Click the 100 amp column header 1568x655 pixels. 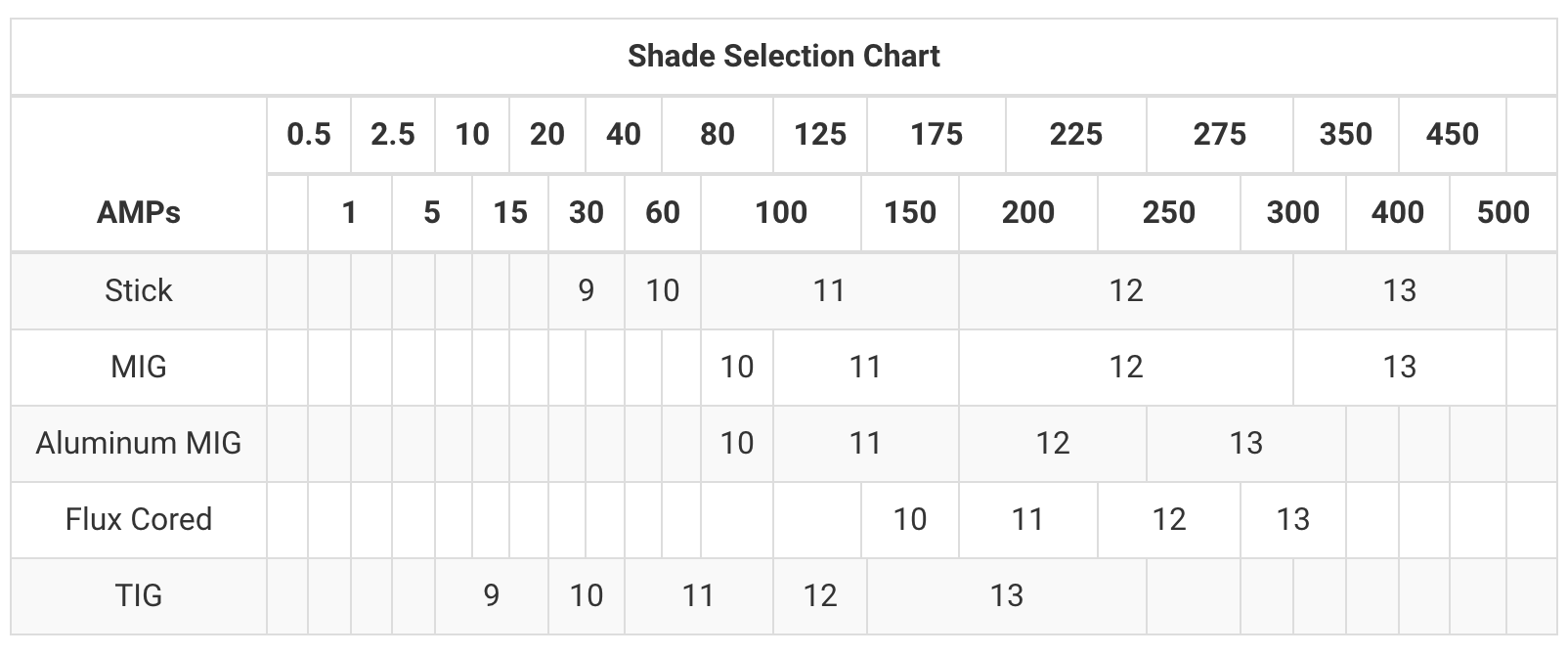click(780, 212)
